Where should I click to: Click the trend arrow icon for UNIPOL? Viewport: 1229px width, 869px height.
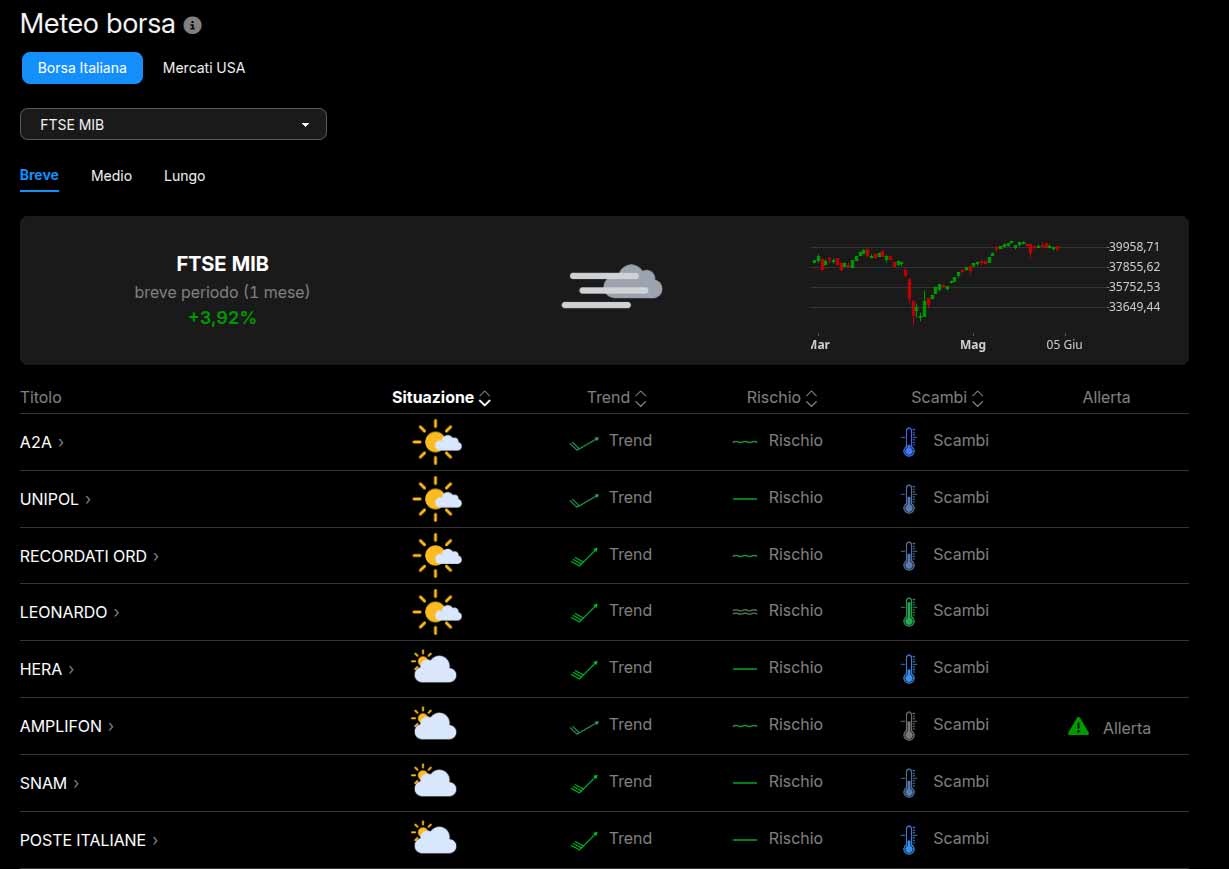(x=584, y=499)
